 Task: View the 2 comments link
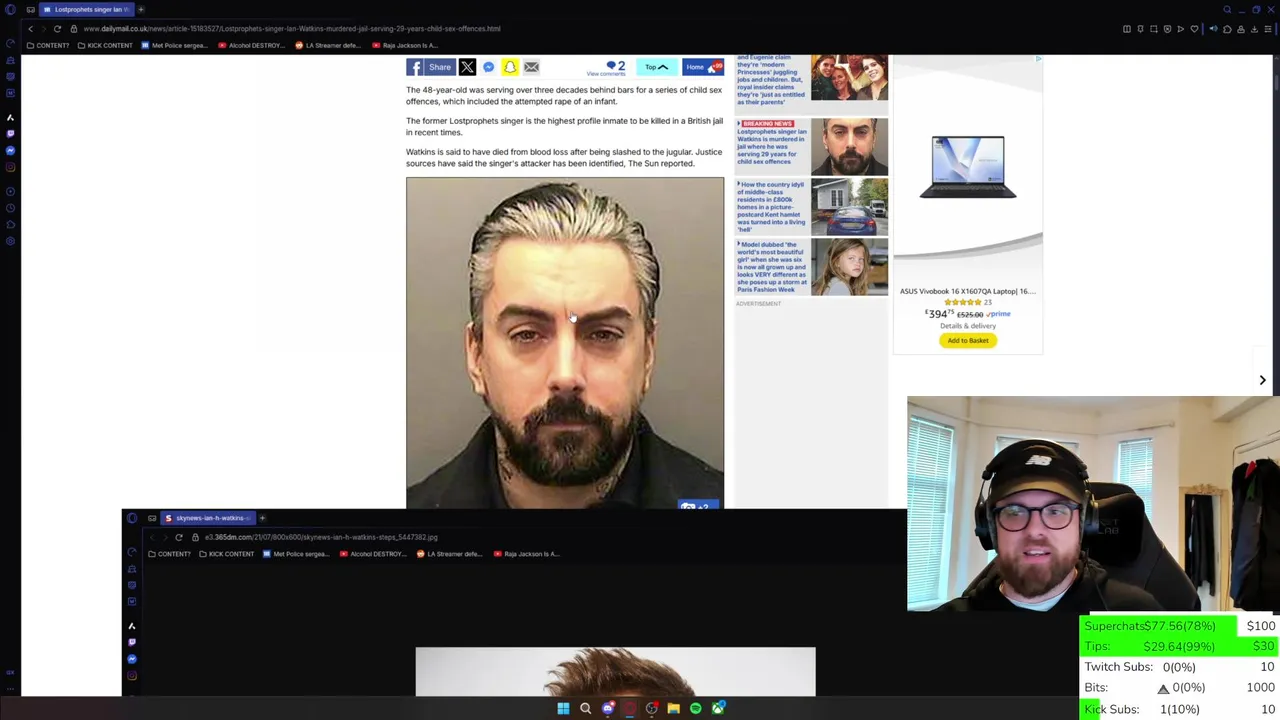pos(608,68)
